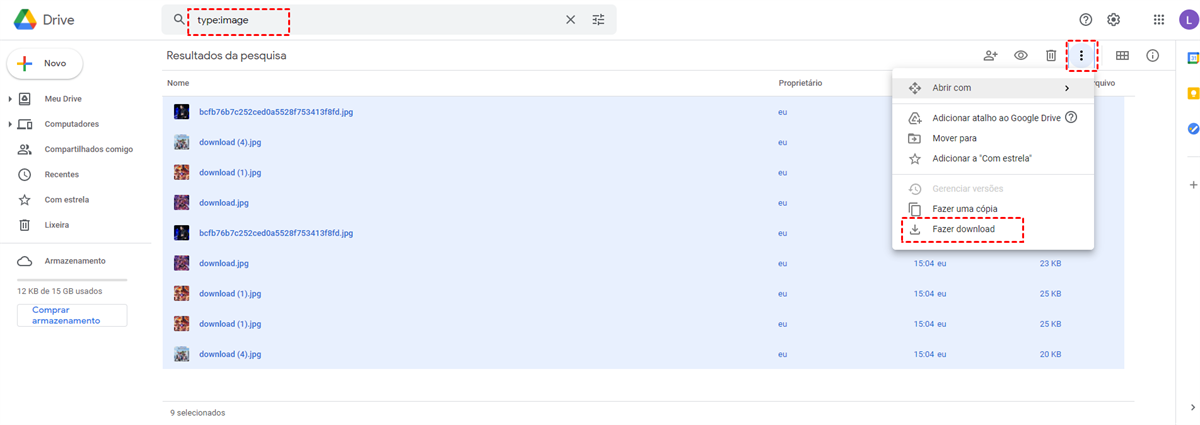Open the Google apps grid

pyautogui.click(x=1159, y=19)
